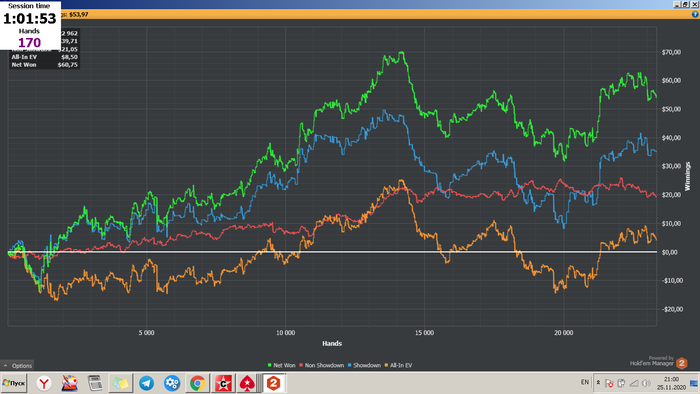Click the EN language indicator
This screenshot has height=394, width=700.
(x=585, y=382)
